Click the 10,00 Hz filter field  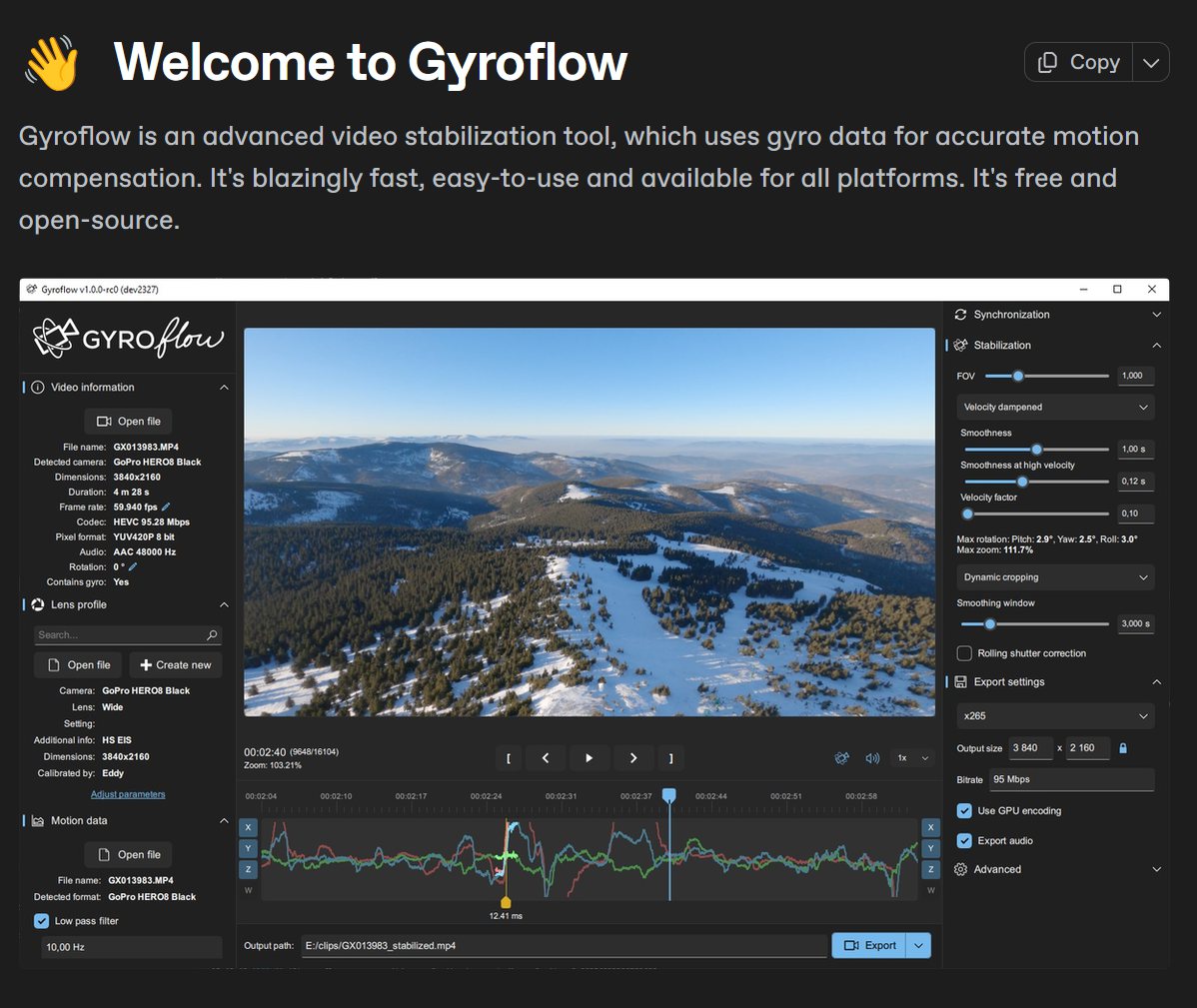(x=131, y=947)
